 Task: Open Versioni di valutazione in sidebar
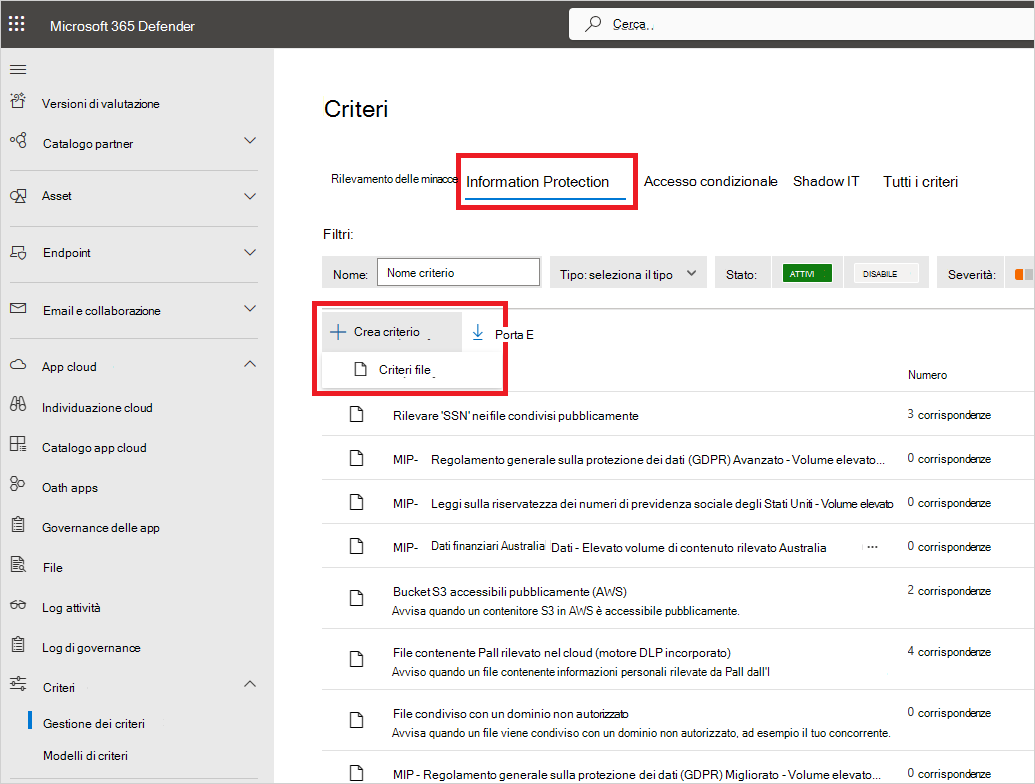pyautogui.click(x=100, y=104)
